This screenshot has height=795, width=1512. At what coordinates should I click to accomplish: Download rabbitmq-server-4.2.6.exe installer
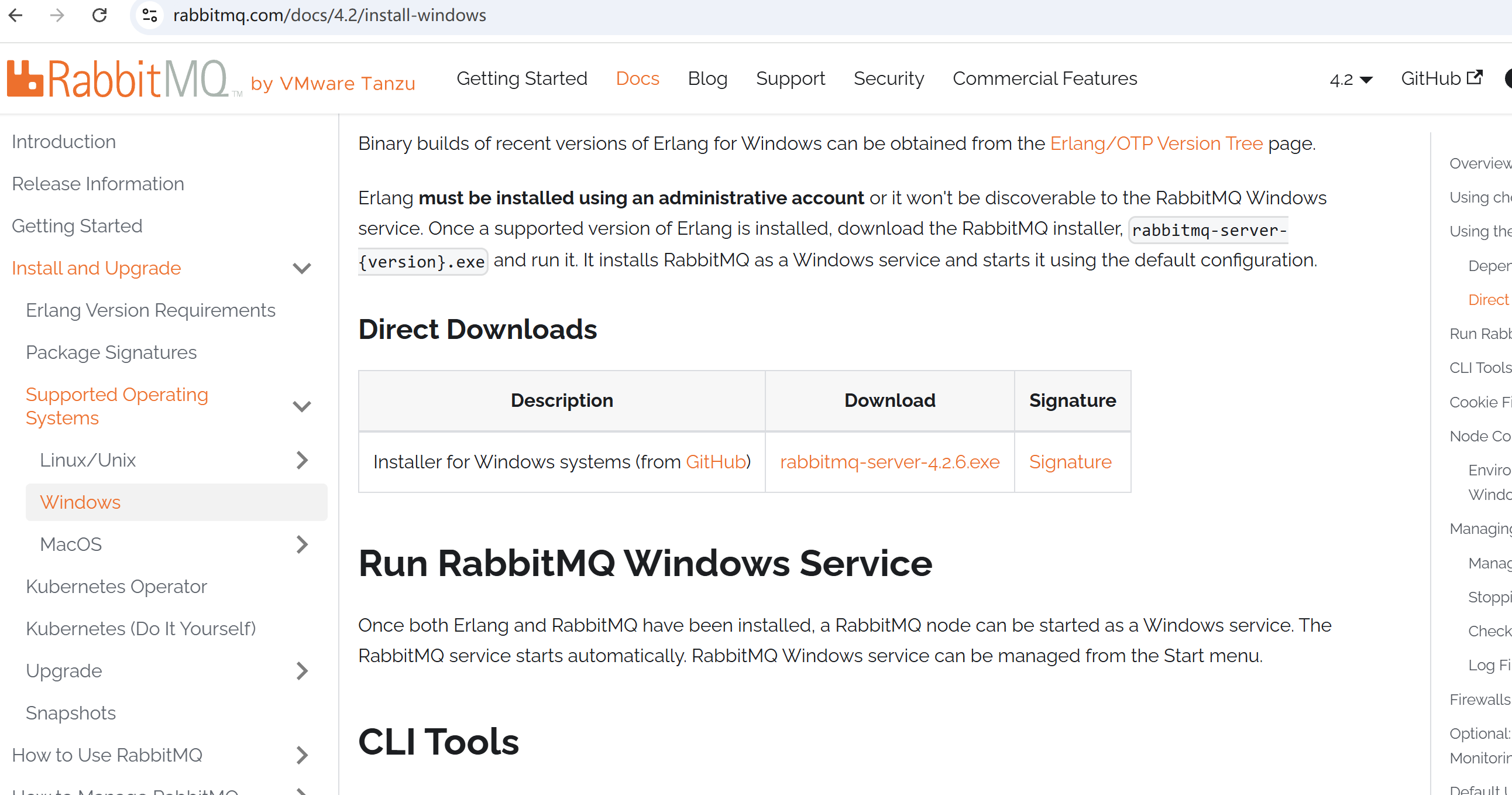[890, 462]
